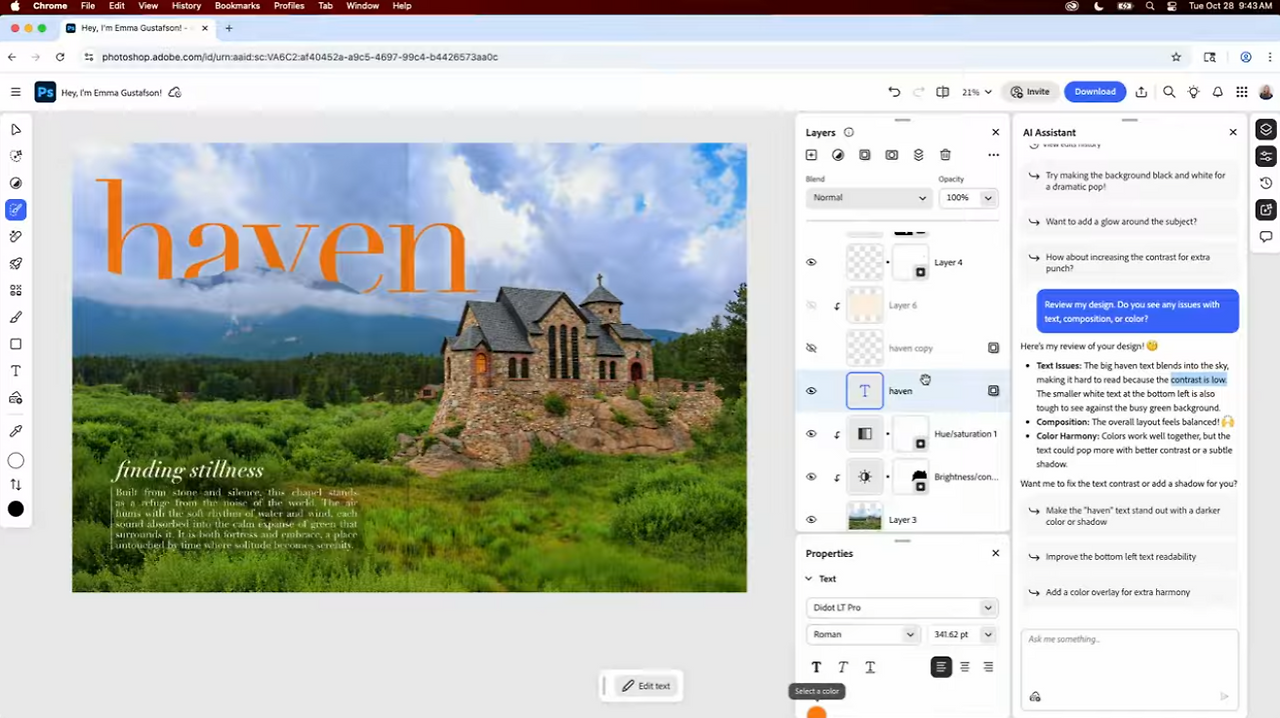Select the Type tool in left toolbar

[x=16, y=371]
